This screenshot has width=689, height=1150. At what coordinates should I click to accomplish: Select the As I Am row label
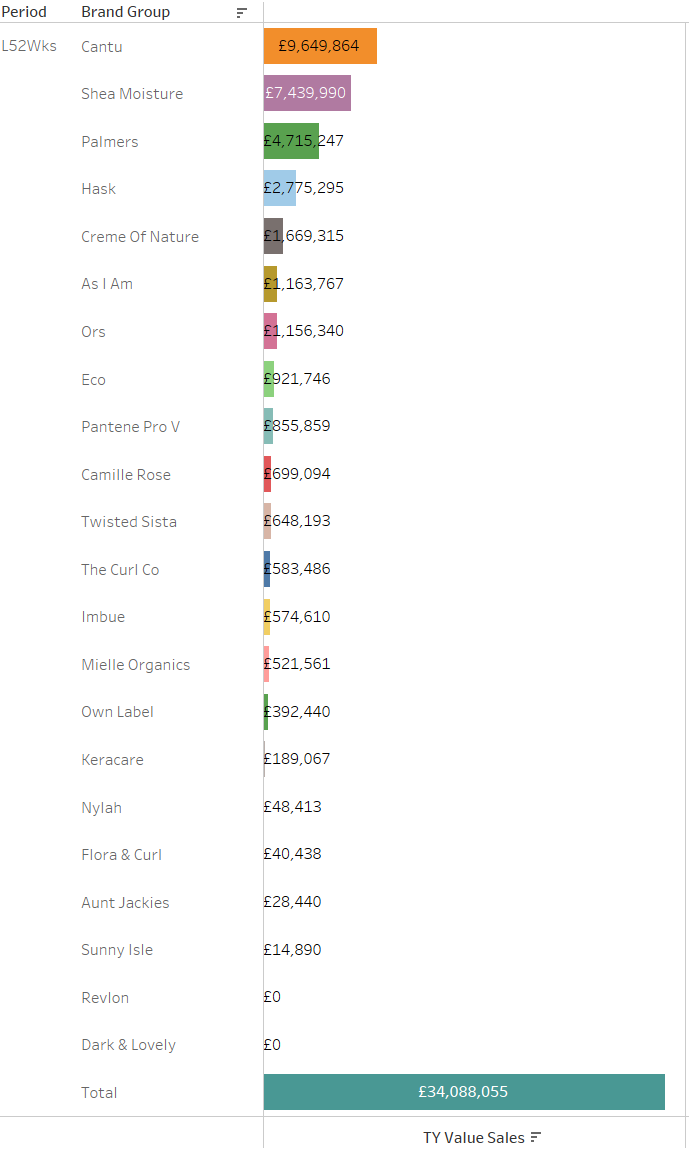[107, 284]
